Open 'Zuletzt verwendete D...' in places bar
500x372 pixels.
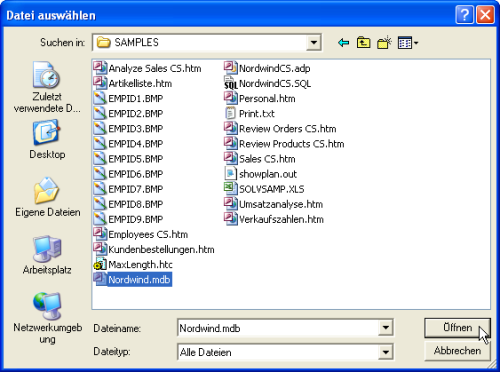47,87
